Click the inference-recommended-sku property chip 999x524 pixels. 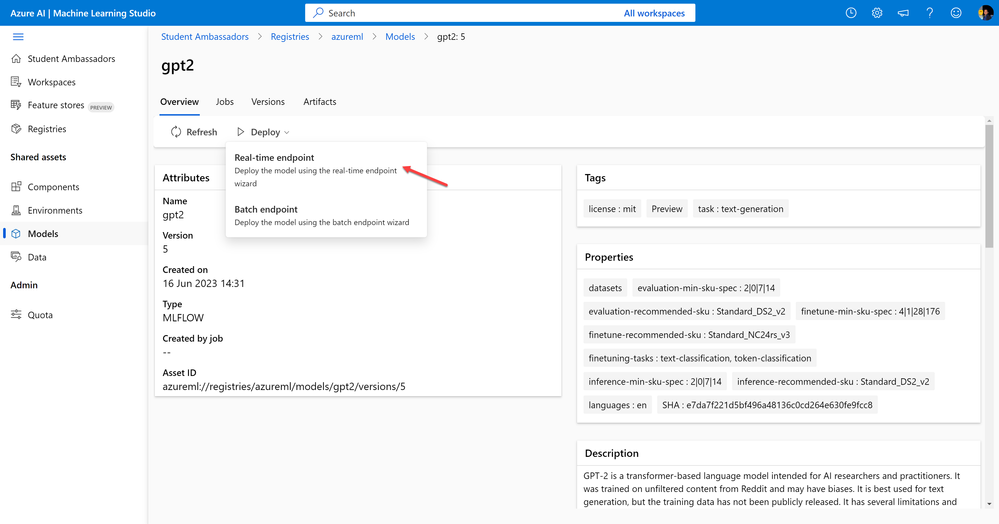point(833,382)
